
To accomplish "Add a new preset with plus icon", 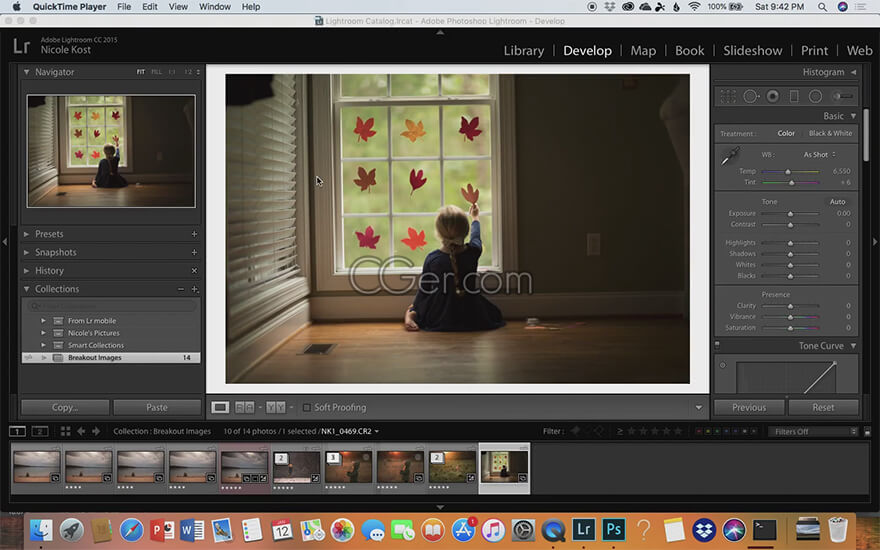I will [x=194, y=234].
